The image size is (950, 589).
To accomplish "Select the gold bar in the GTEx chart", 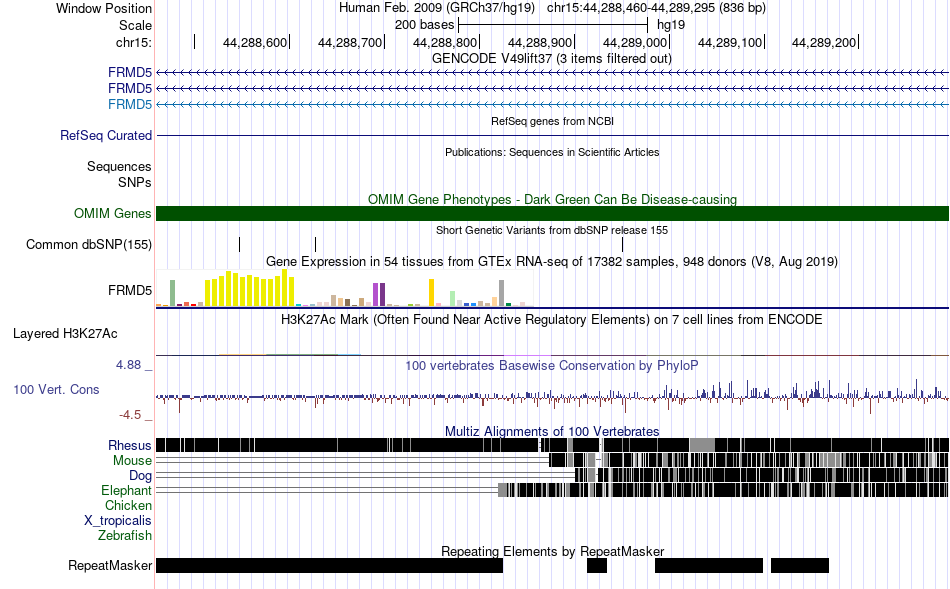I will click(431, 292).
